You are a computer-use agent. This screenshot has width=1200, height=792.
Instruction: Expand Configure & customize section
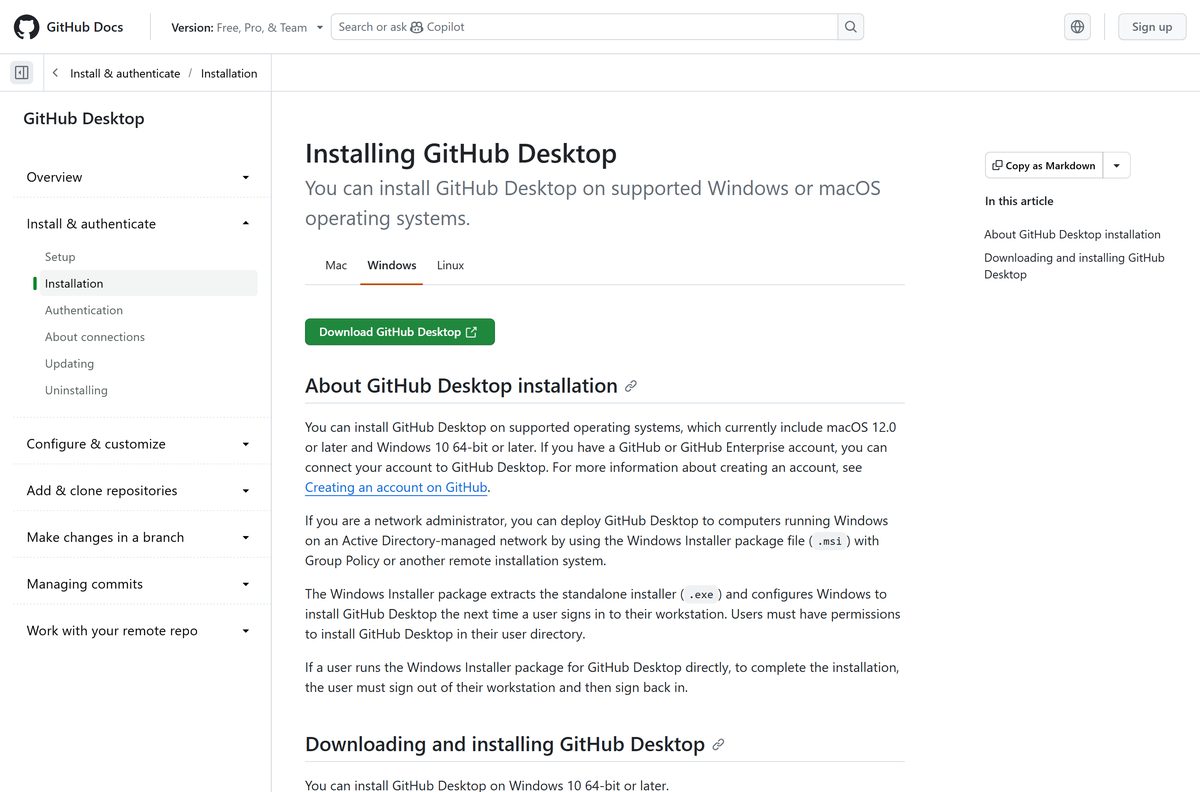click(138, 444)
